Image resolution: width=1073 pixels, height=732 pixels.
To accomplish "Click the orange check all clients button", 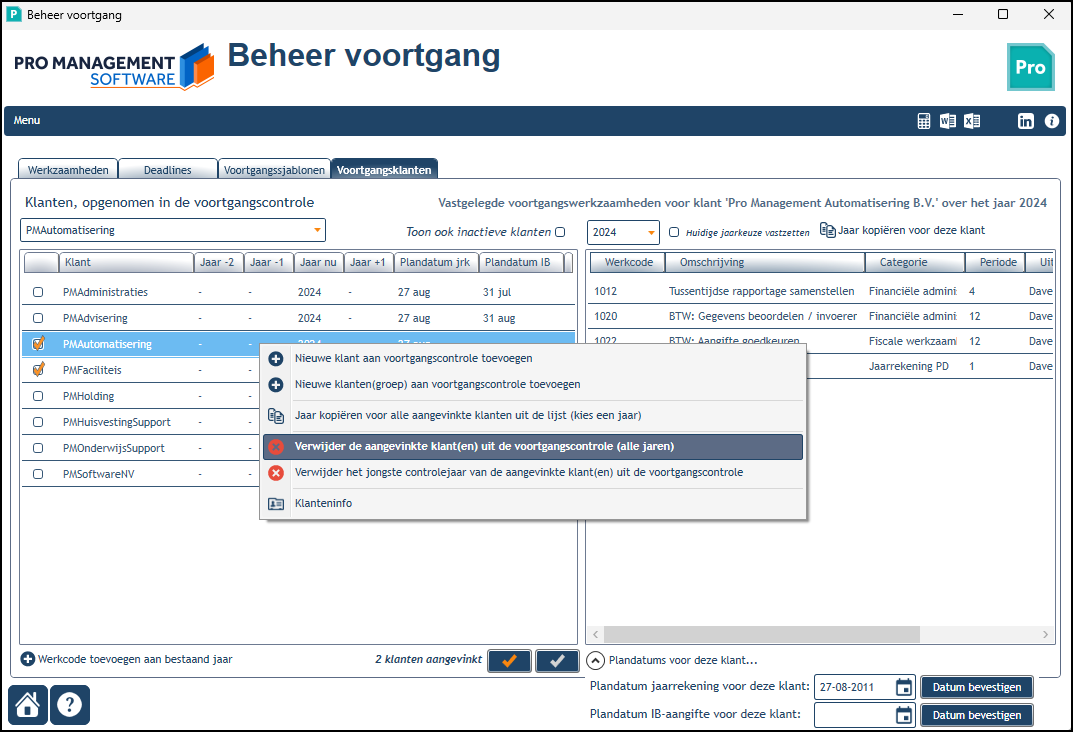I will coord(509,660).
